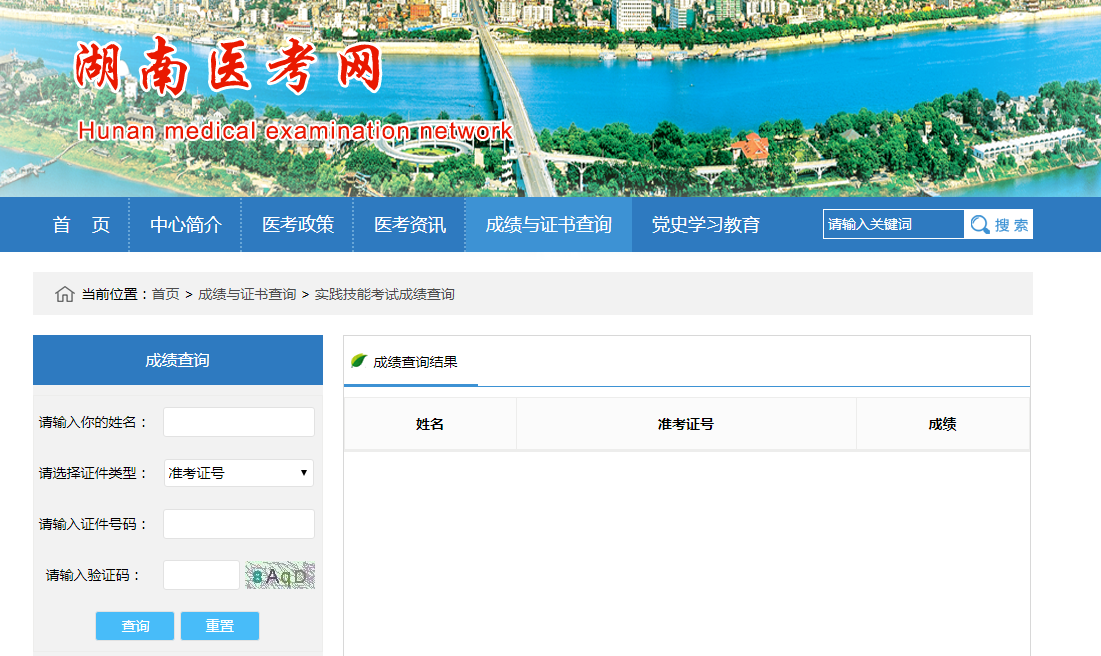
Task: Open the 准考证号 certificate type dropdown
Action: tap(239, 473)
